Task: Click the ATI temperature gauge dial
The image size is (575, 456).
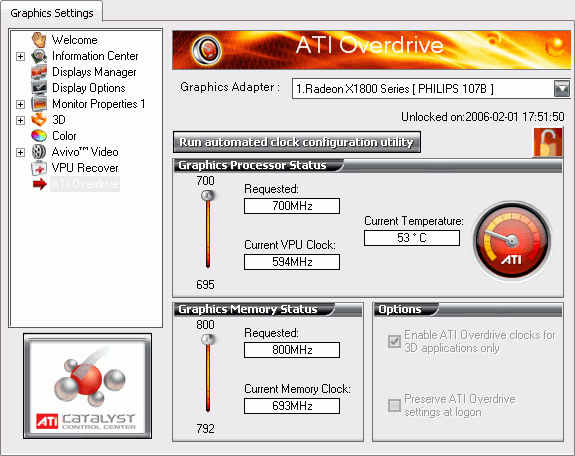Action: [x=512, y=241]
